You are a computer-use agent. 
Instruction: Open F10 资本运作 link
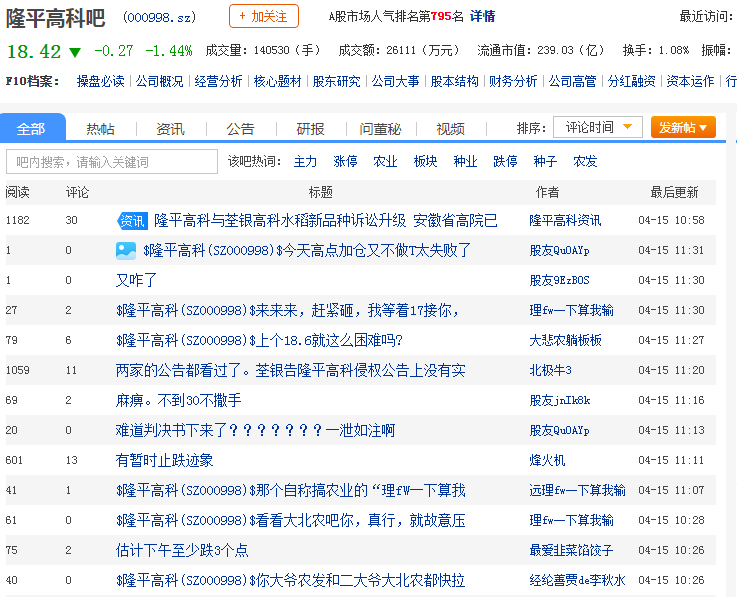[x=690, y=81]
